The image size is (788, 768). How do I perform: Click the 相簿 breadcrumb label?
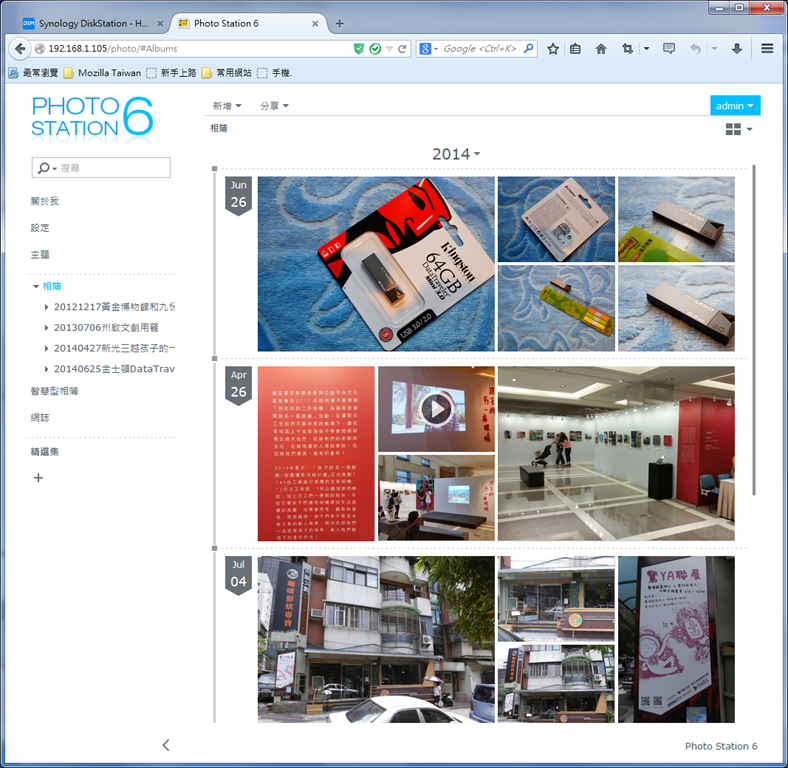point(219,128)
